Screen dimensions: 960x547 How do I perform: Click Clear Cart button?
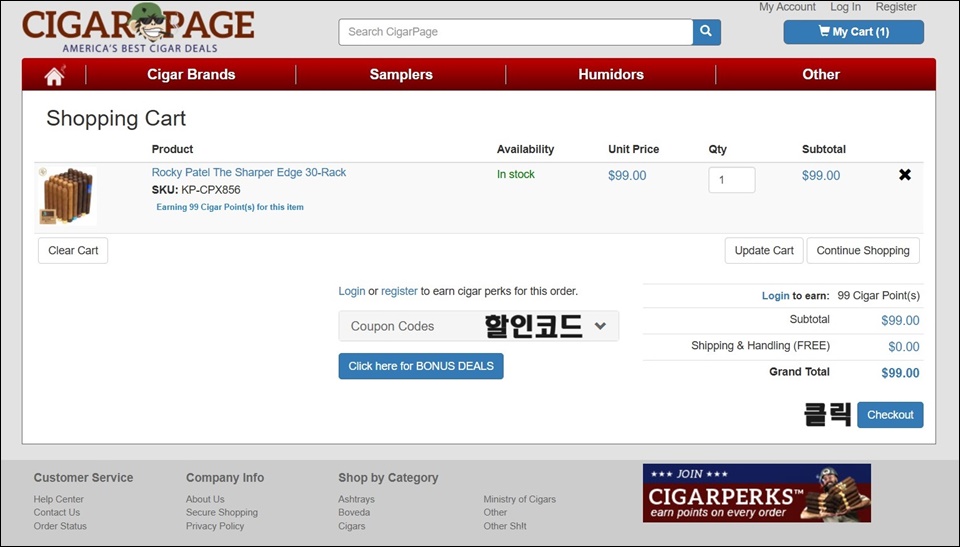(x=73, y=251)
